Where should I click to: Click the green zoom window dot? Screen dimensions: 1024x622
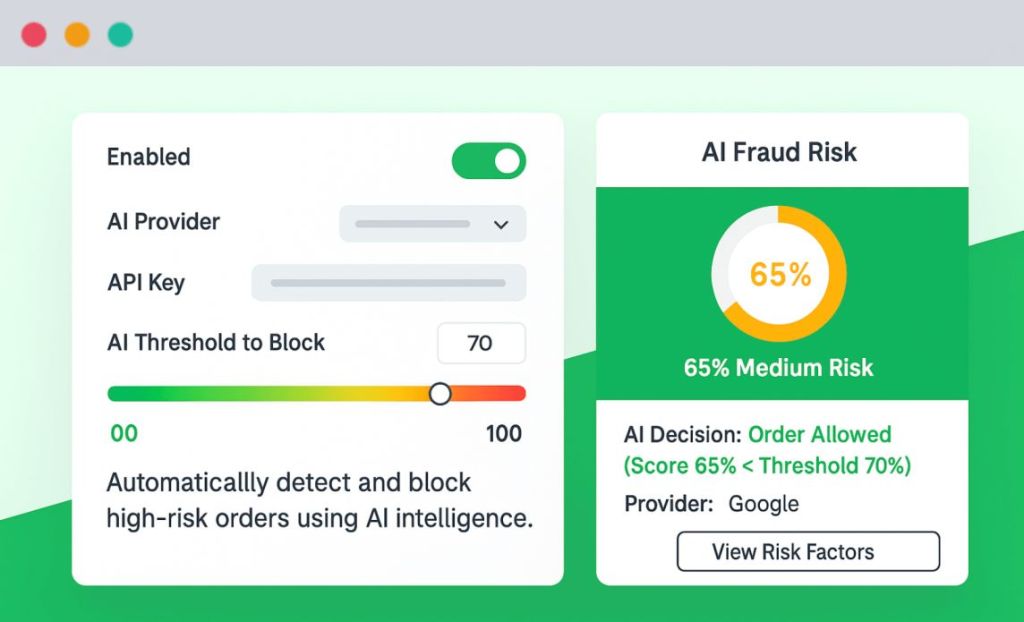[118, 33]
